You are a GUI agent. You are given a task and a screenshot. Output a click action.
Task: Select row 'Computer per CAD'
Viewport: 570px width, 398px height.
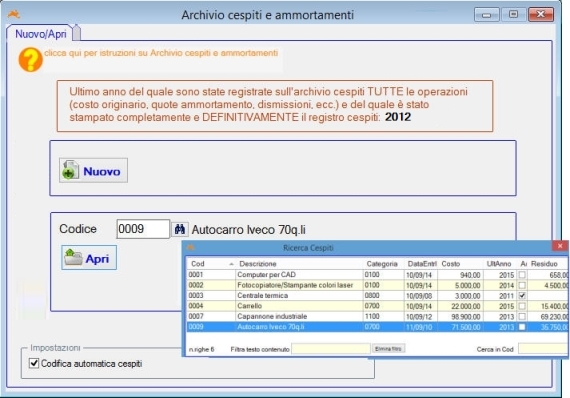tap(377, 275)
